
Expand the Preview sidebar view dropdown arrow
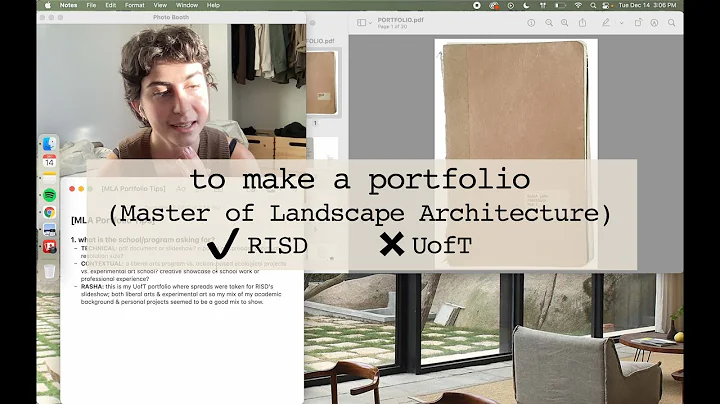pyautogui.click(x=370, y=22)
